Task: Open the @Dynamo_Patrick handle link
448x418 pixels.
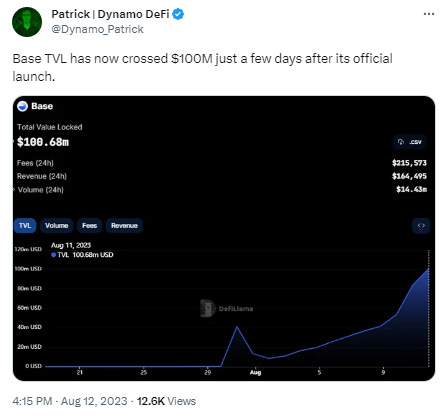Action: coord(97,29)
